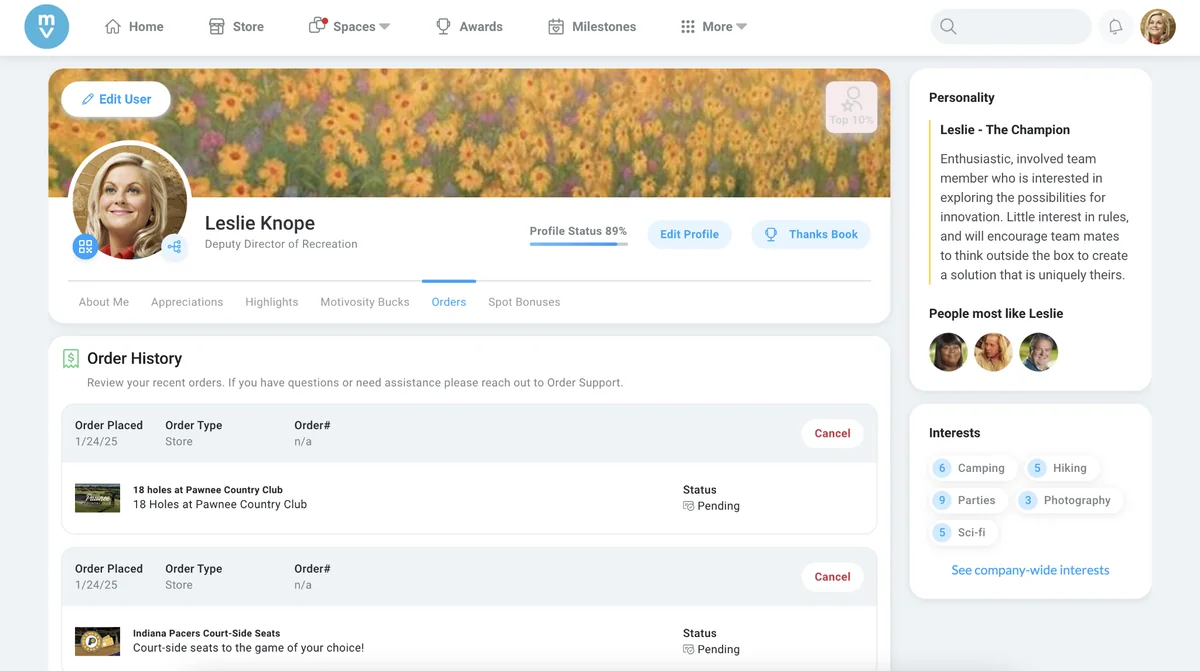
Task: Switch to the Motivosity Bucks tab
Action: 365,302
